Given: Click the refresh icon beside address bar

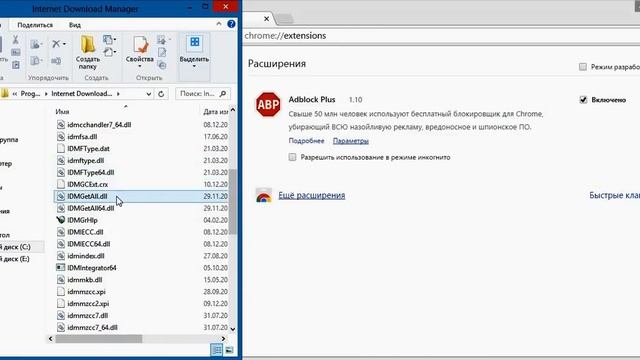Looking at the screenshot, I should [161, 94].
